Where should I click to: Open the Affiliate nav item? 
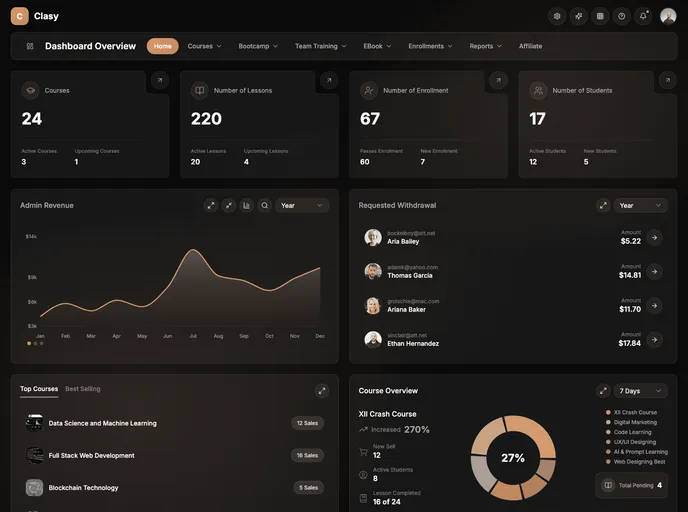click(530, 46)
